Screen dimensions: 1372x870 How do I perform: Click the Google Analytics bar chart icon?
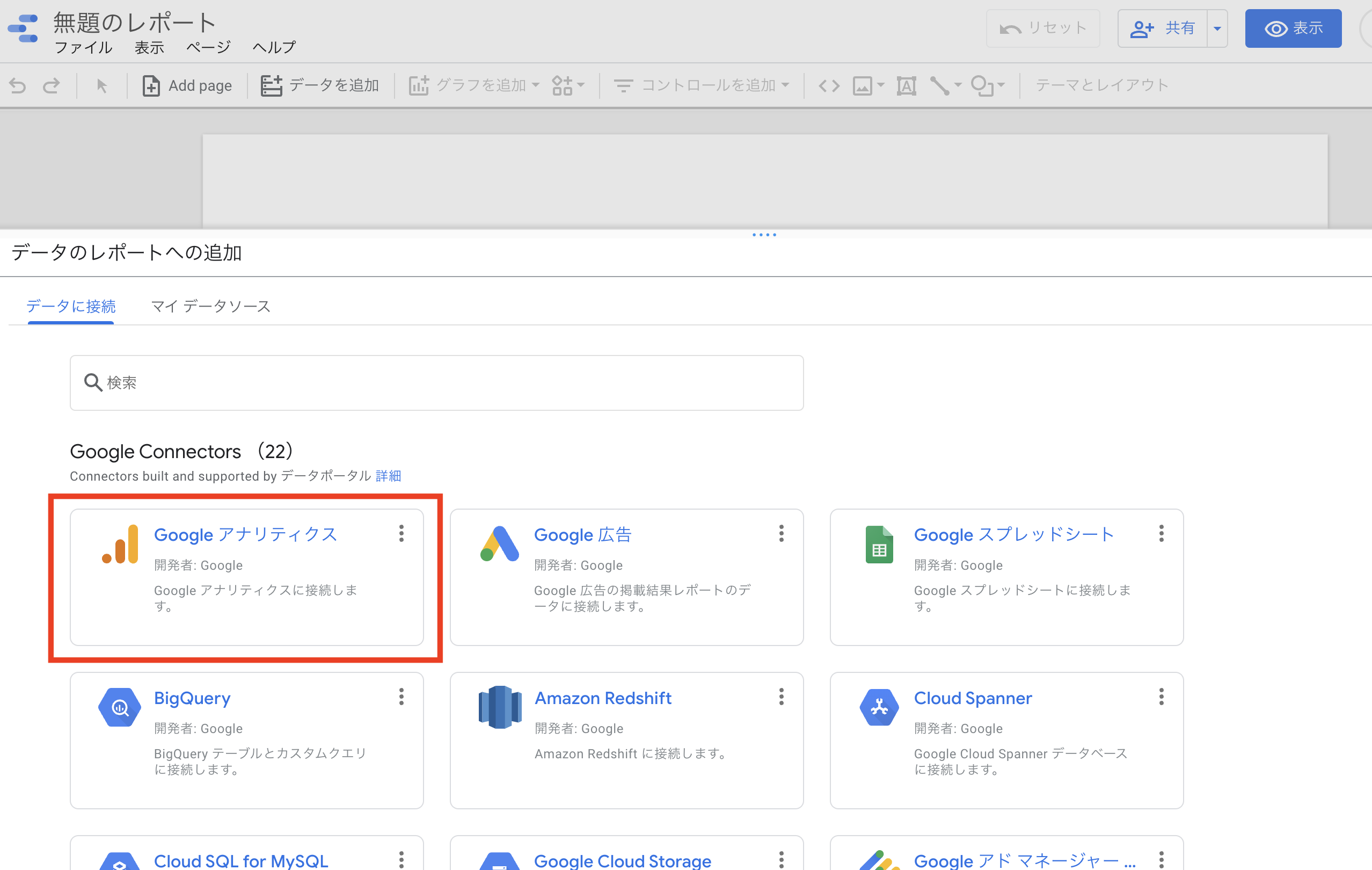coord(120,544)
